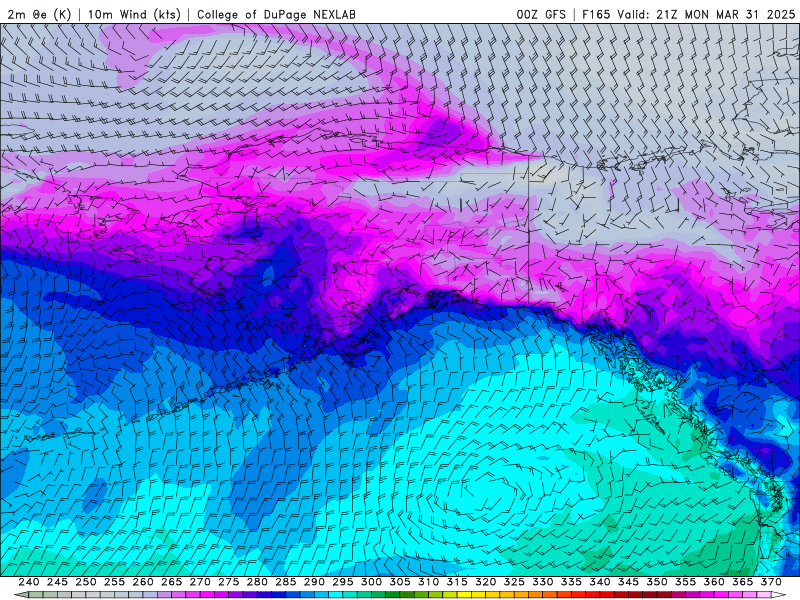Click the 295 scale value
This screenshot has width=800, height=600.
coord(343,582)
